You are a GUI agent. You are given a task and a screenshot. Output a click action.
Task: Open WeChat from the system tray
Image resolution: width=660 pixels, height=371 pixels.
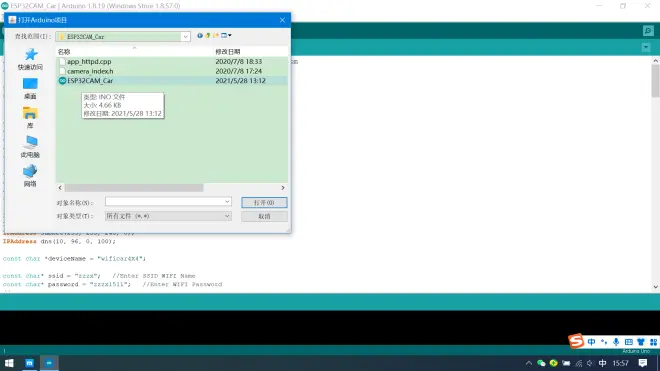pyautogui.click(x=541, y=363)
